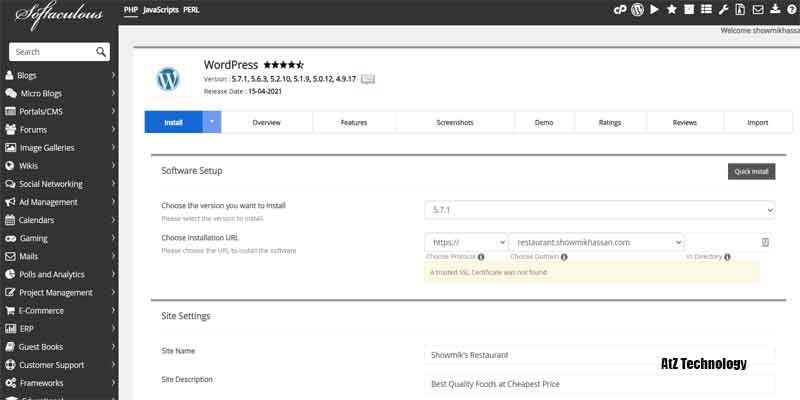
Task: Open the domain dropdown restaurant.showmikhassan.com
Action: [596, 242]
